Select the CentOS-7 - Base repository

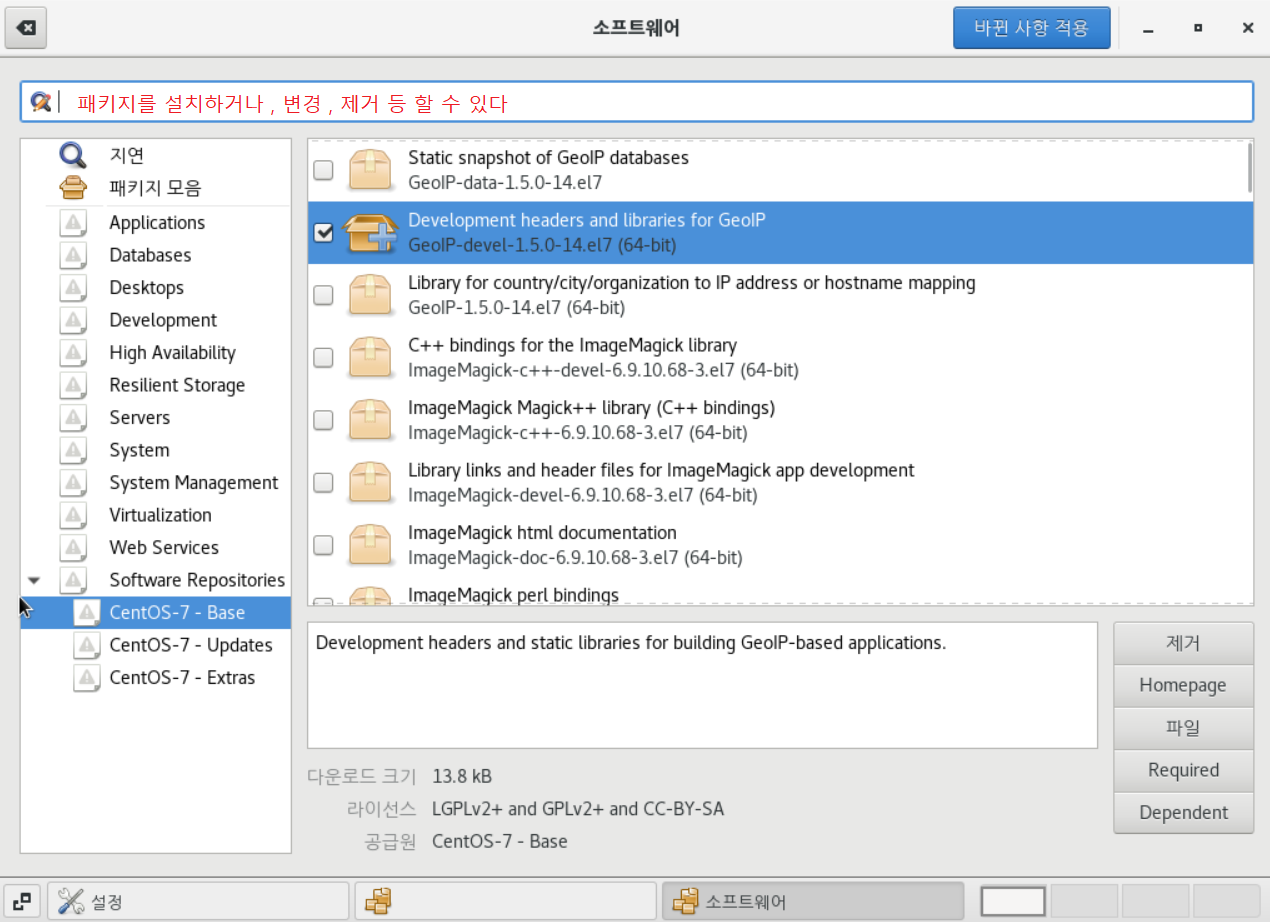(156, 612)
